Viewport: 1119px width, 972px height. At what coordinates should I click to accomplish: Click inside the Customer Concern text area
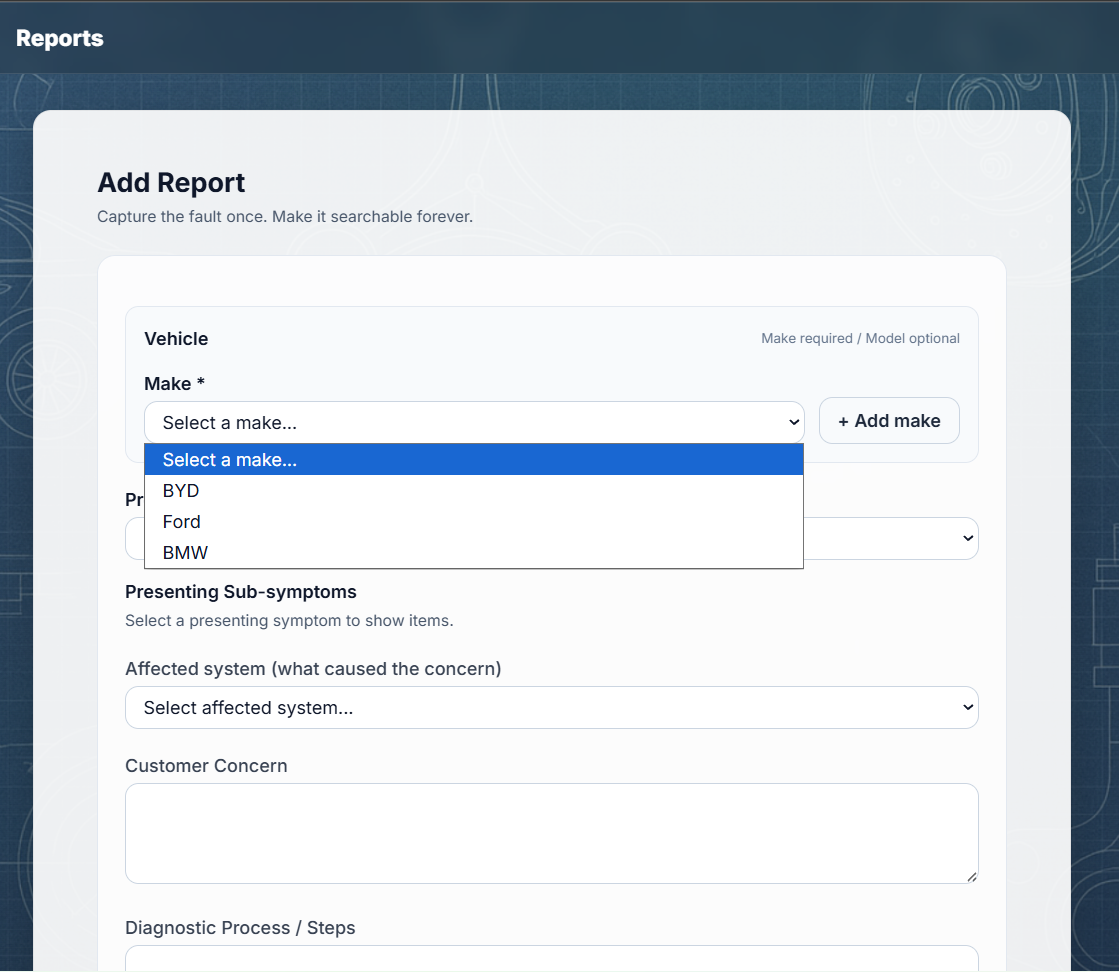[x=551, y=832]
